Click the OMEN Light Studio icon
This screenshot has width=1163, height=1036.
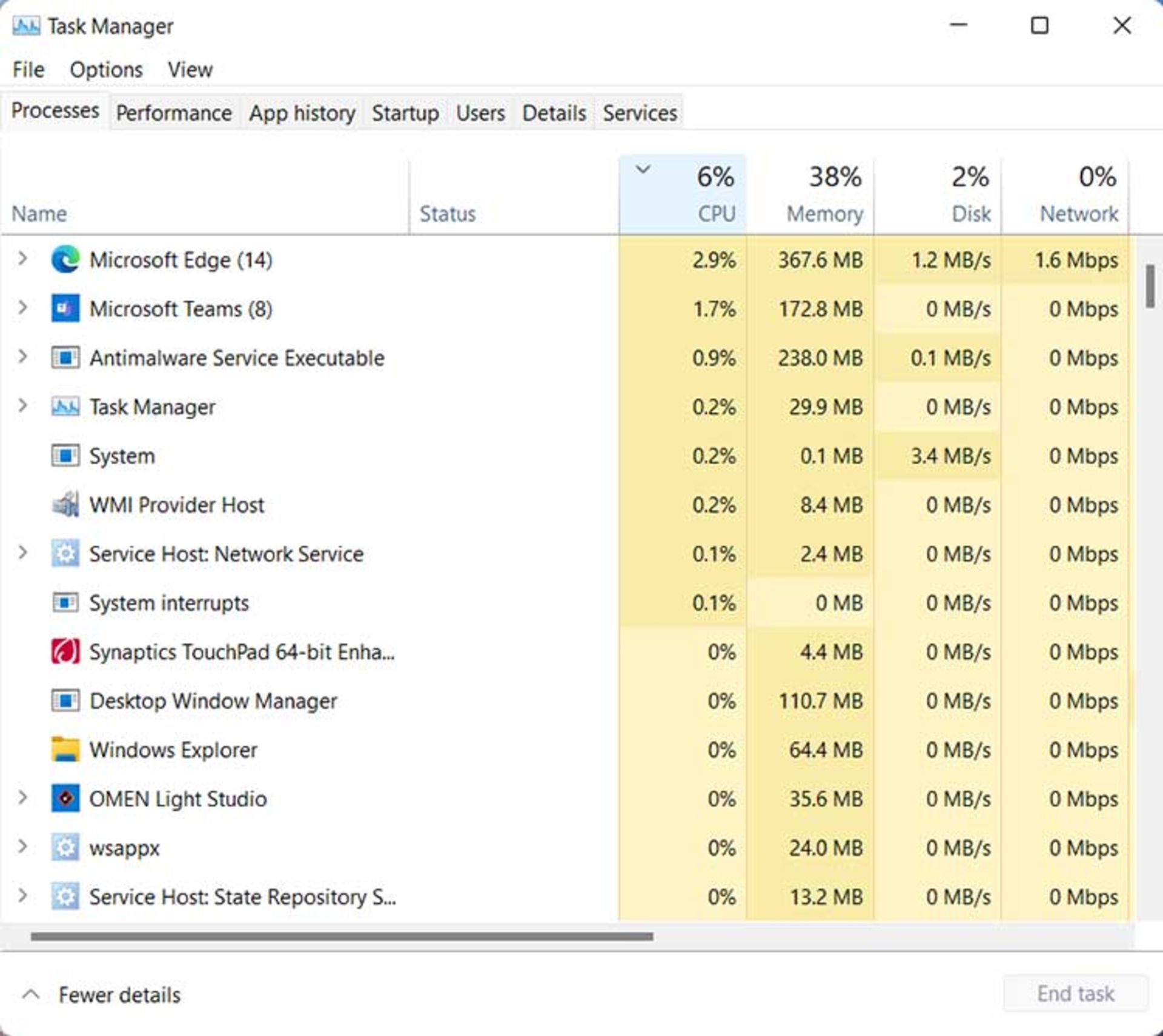pyautogui.click(x=65, y=799)
